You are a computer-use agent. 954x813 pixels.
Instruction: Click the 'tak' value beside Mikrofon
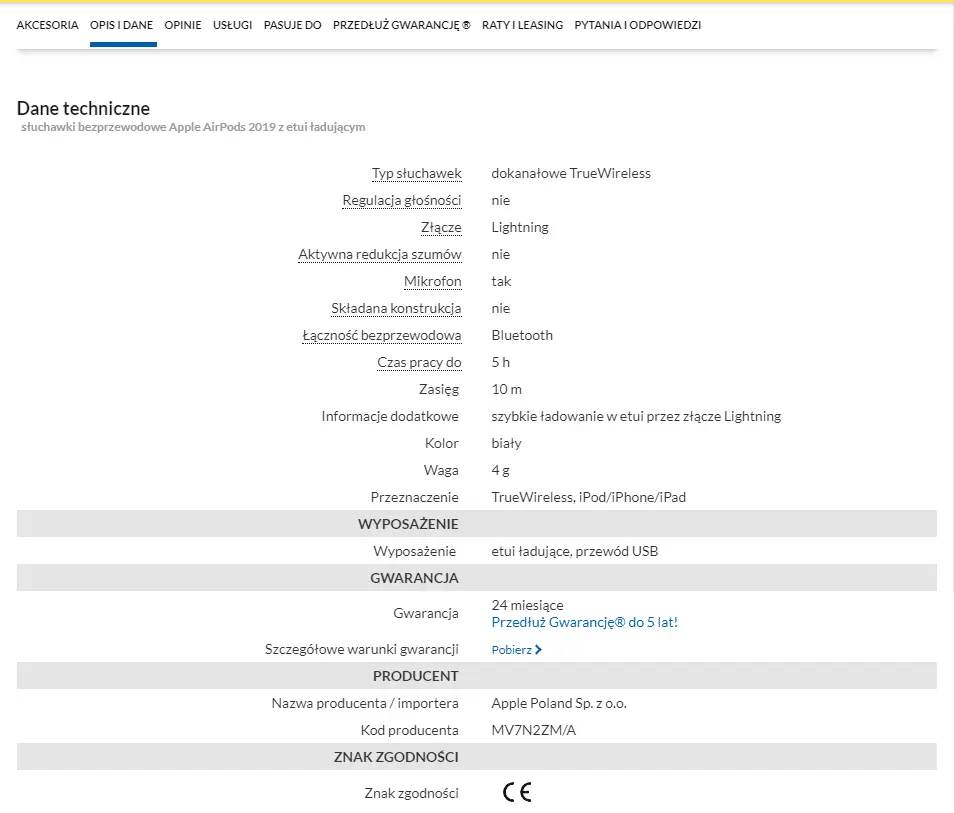pos(501,281)
